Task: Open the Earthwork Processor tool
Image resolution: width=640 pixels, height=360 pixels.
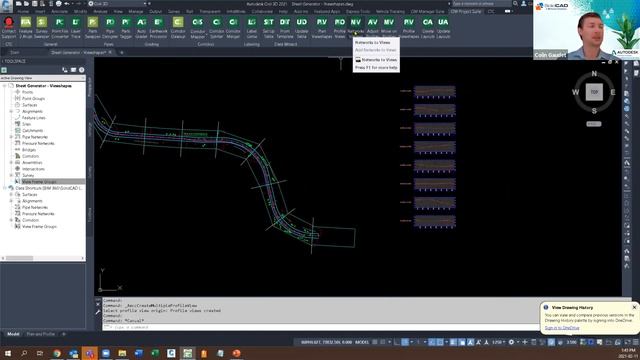Action: pos(158,27)
